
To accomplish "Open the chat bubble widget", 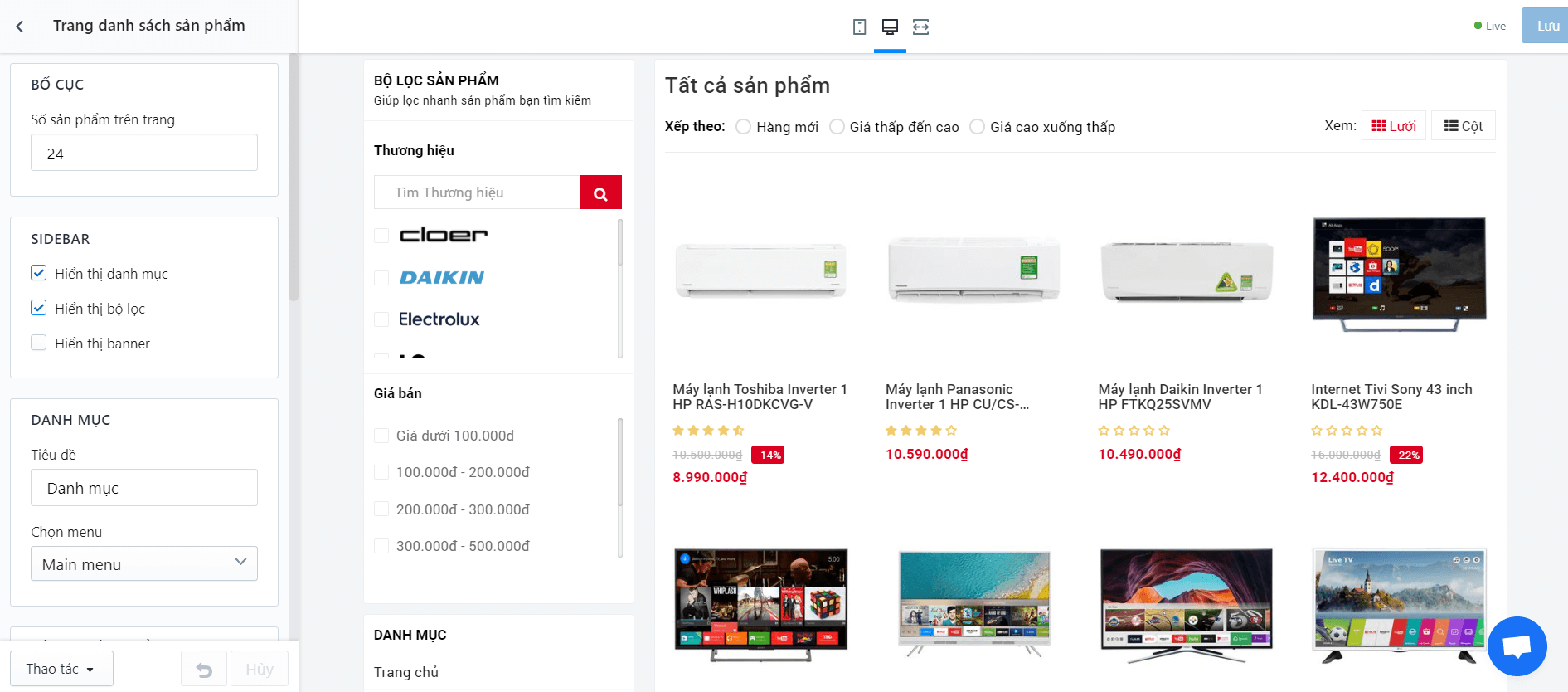I will tap(1517, 646).
